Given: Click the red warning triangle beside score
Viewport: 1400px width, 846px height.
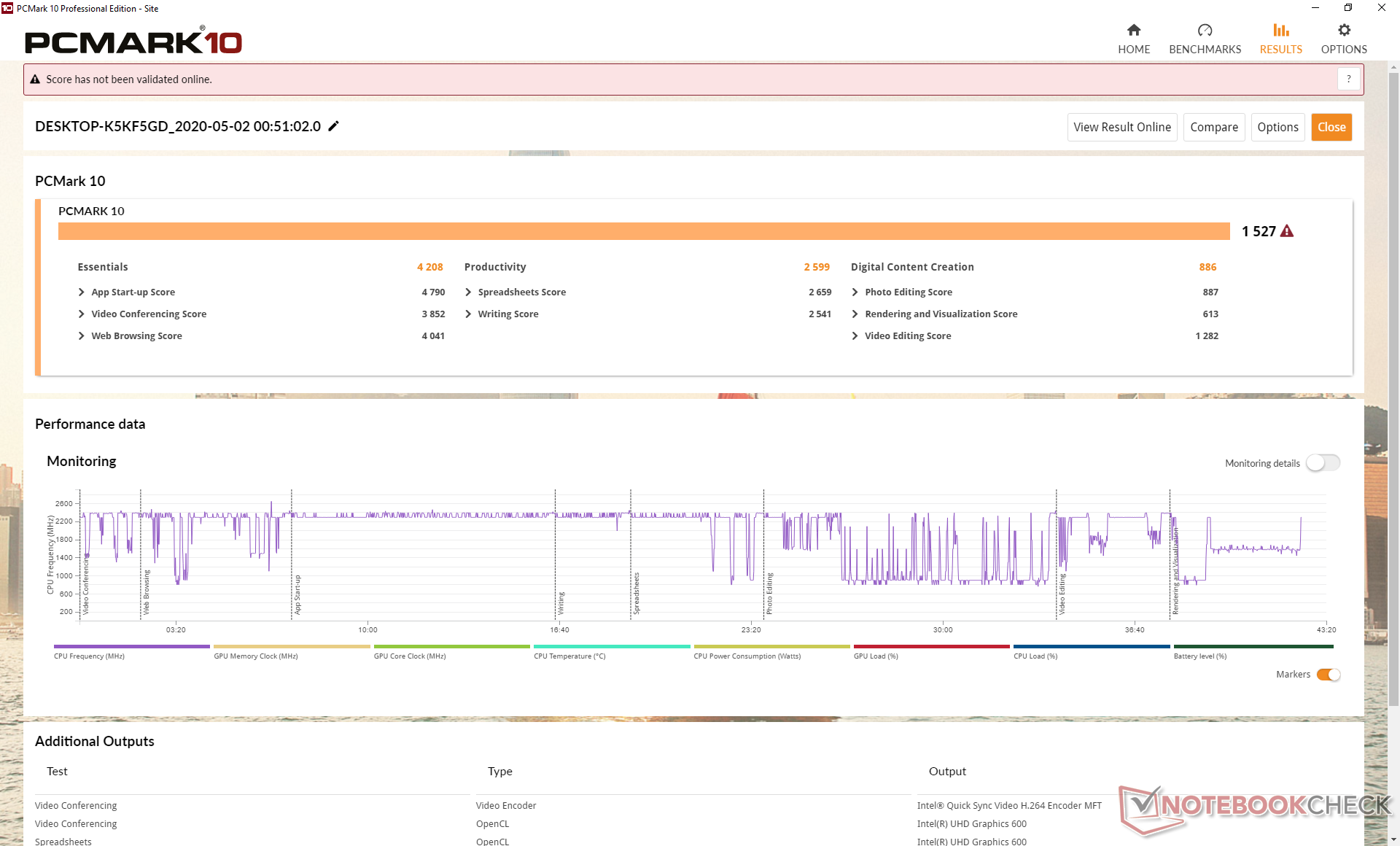Looking at the screenshot, I should 1287,231.
